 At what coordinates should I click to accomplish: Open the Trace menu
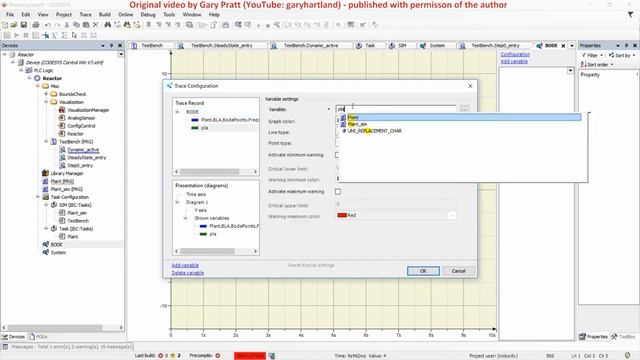point(85,14)
